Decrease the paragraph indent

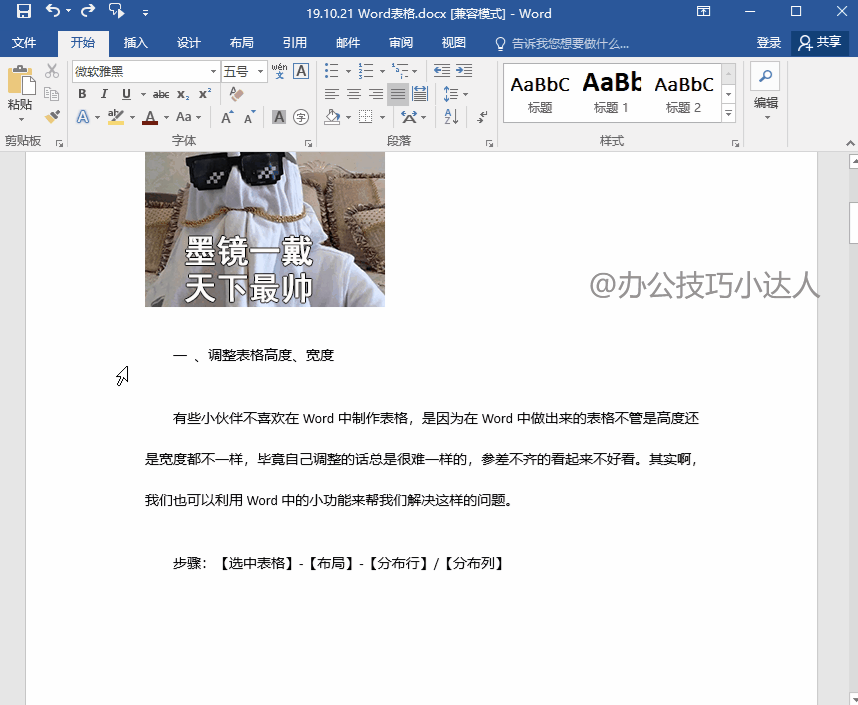pyautogui.click(x=442, y=71)
